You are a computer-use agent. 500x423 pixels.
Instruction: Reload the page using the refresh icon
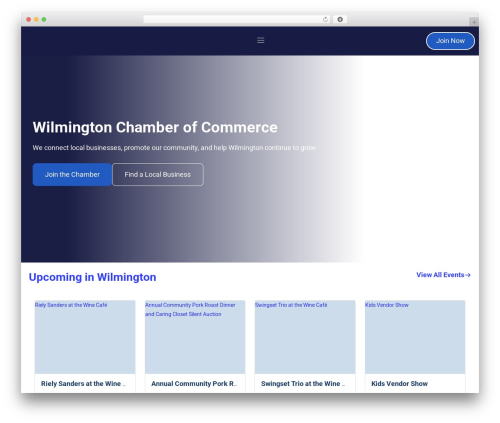325,19
